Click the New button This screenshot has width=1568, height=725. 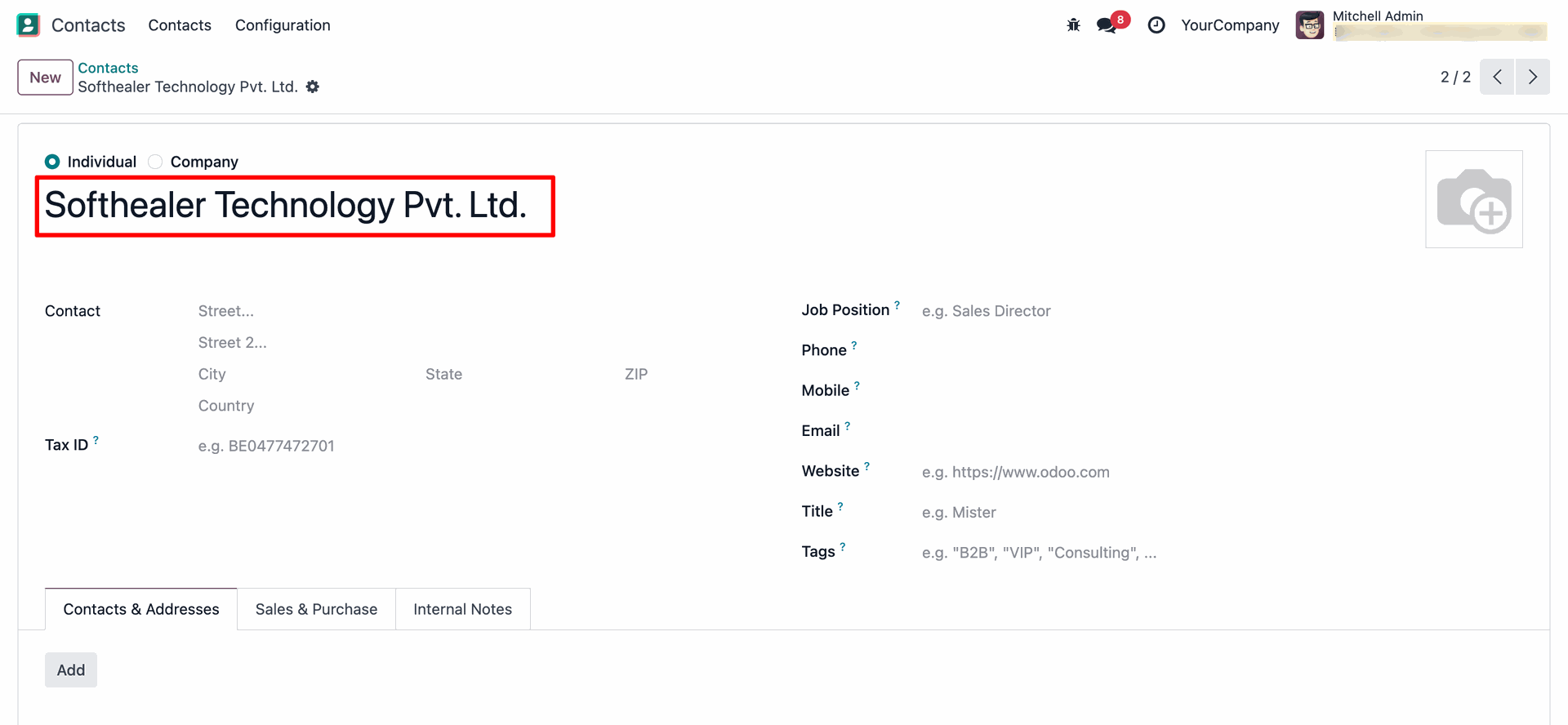pos(45,78)
